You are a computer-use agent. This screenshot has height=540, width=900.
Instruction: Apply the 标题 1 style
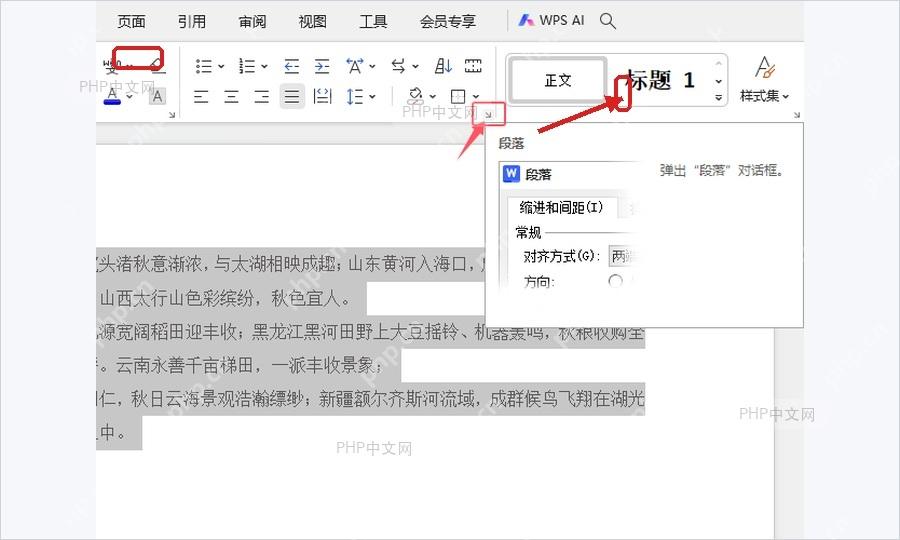661,80
